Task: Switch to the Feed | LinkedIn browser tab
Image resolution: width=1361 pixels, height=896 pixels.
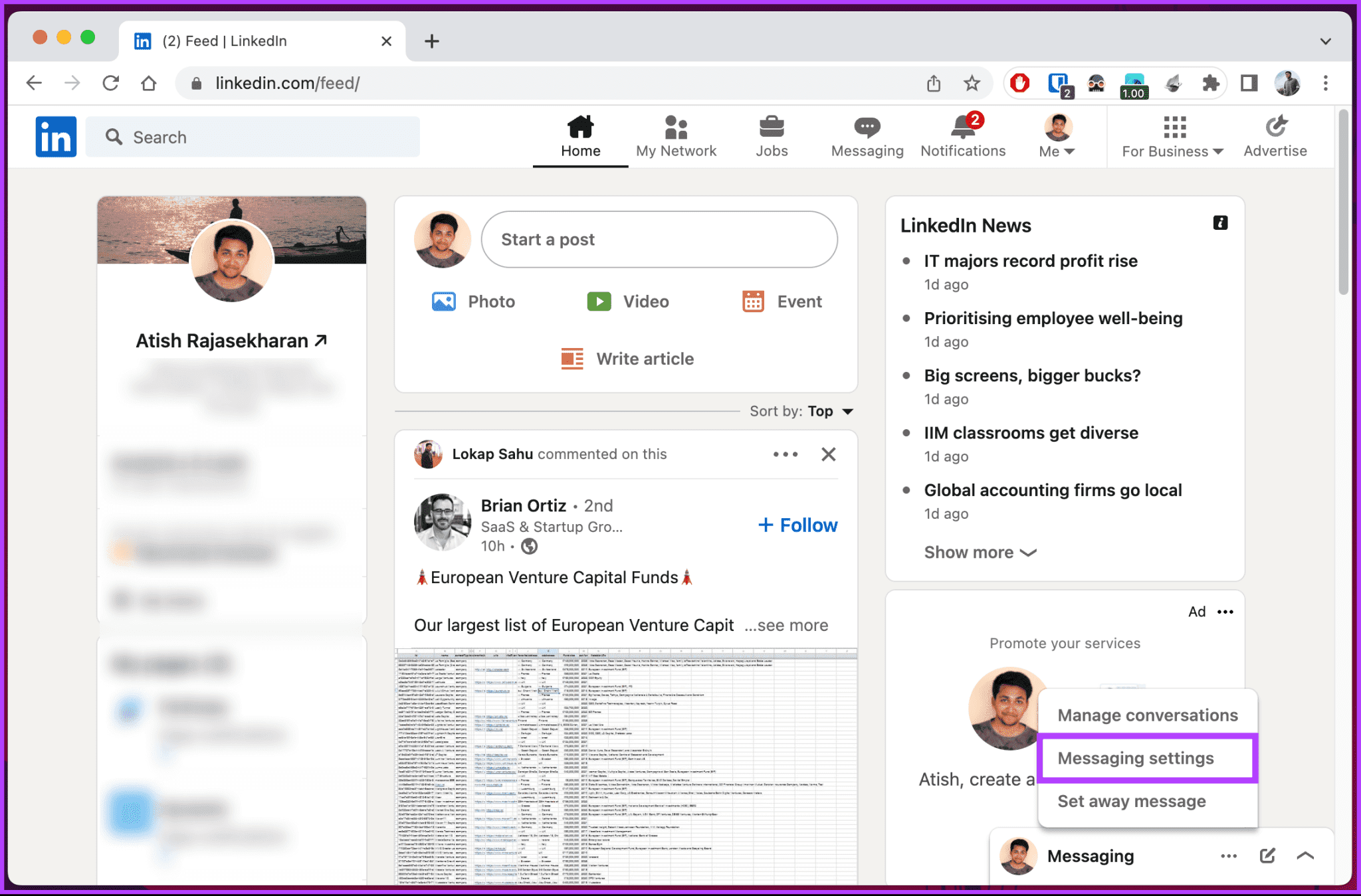Action: coord(261,41)
